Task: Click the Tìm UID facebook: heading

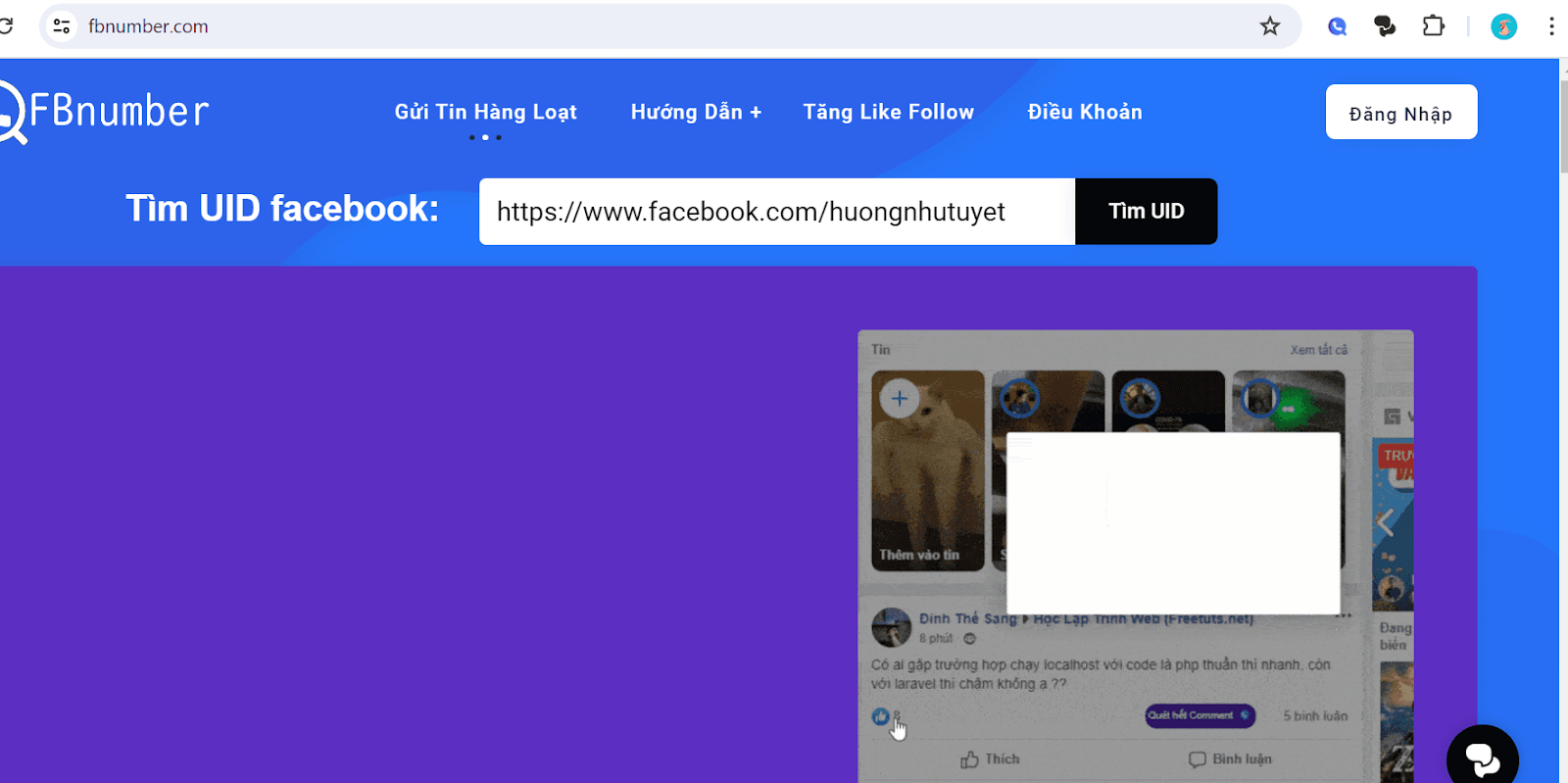Action: [x=282, y=209]
